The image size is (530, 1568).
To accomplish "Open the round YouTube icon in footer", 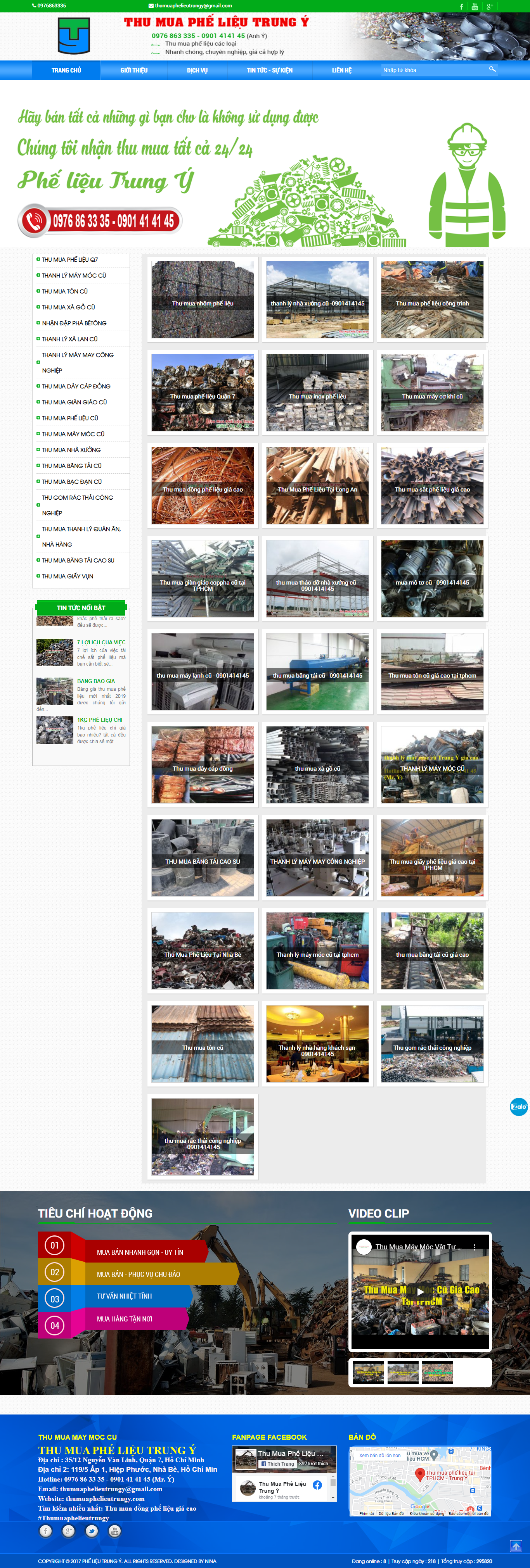I will click(x=114, y=1531).
